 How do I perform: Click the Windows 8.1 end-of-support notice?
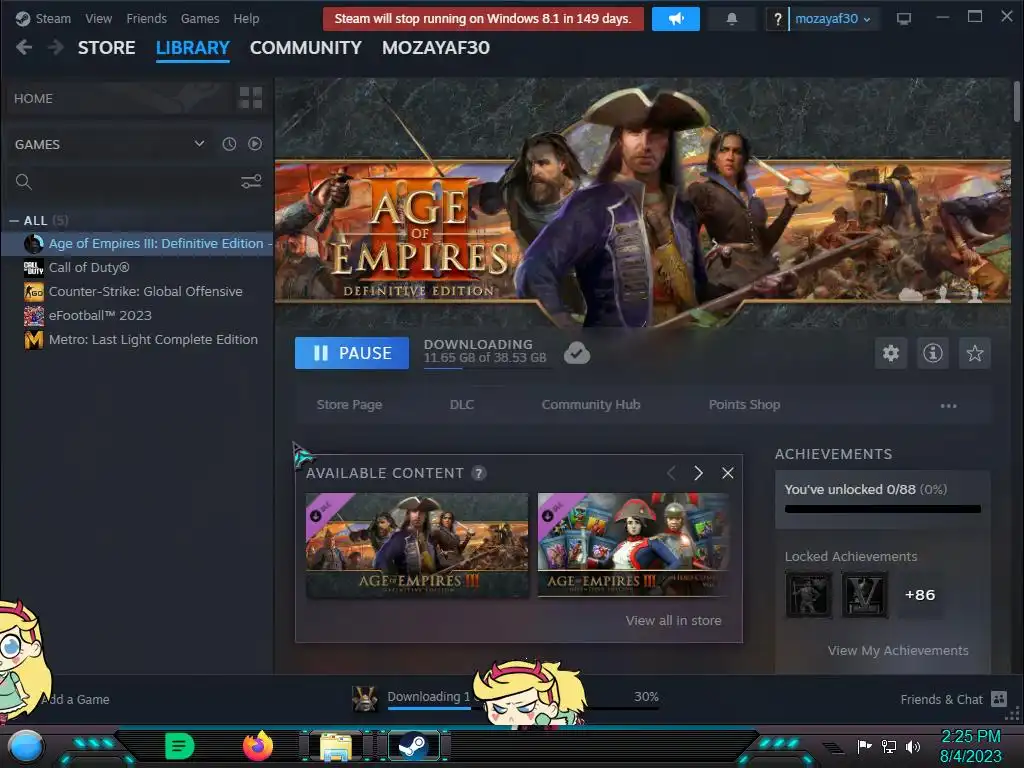tap(483, 19)
